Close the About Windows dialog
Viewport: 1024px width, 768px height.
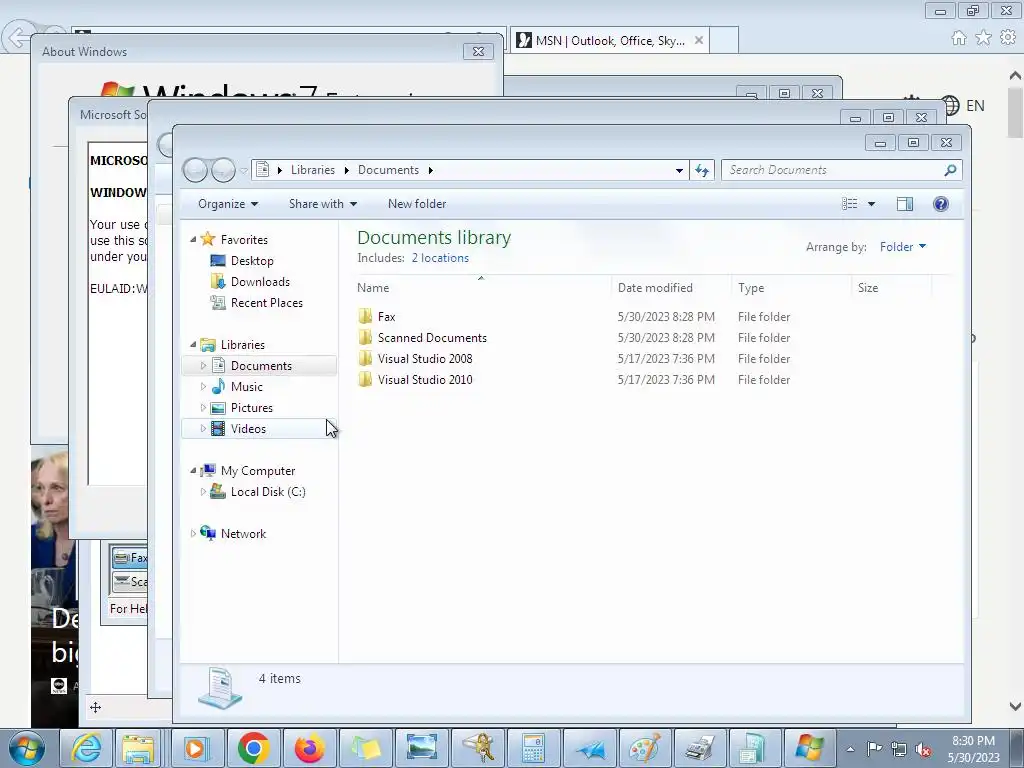point(478,52)
